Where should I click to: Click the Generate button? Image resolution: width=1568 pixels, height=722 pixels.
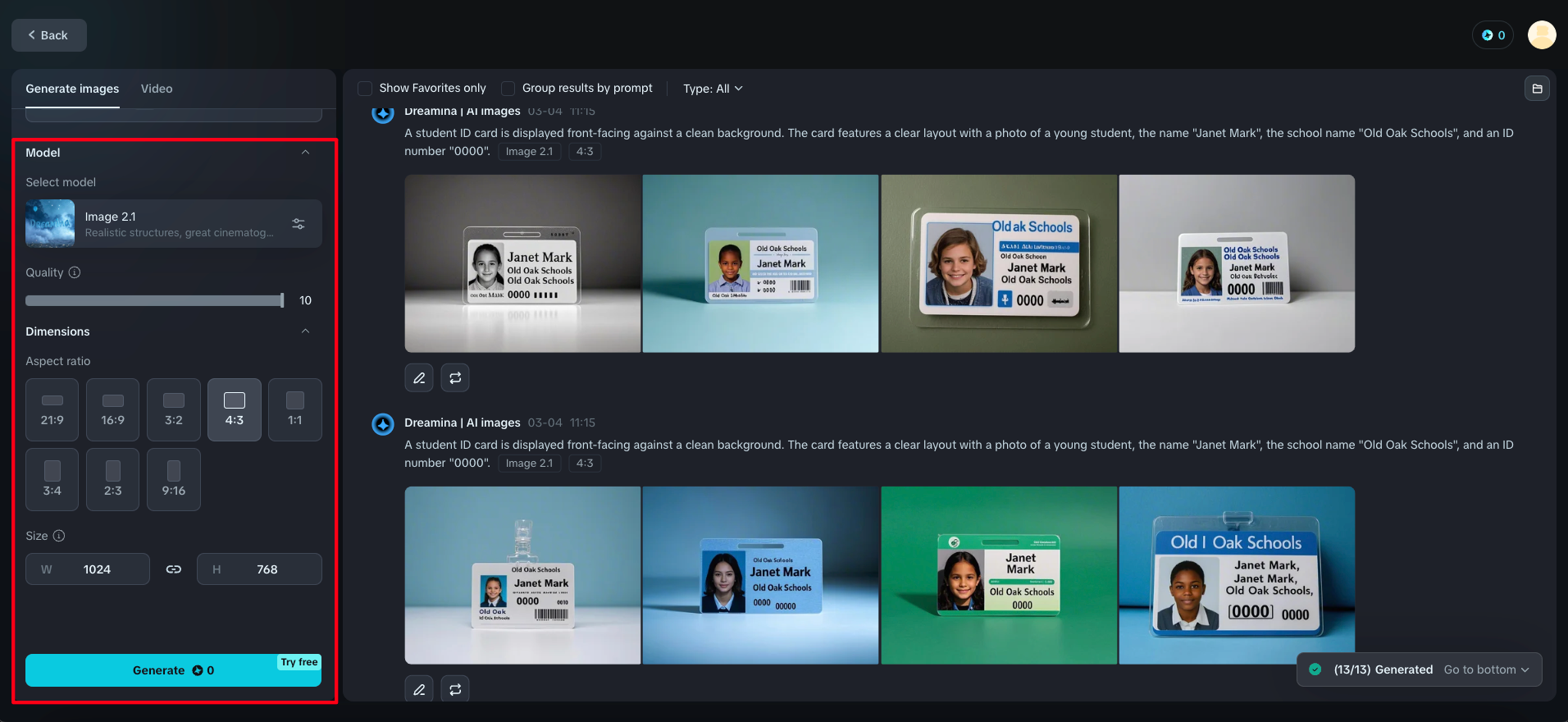173,670
